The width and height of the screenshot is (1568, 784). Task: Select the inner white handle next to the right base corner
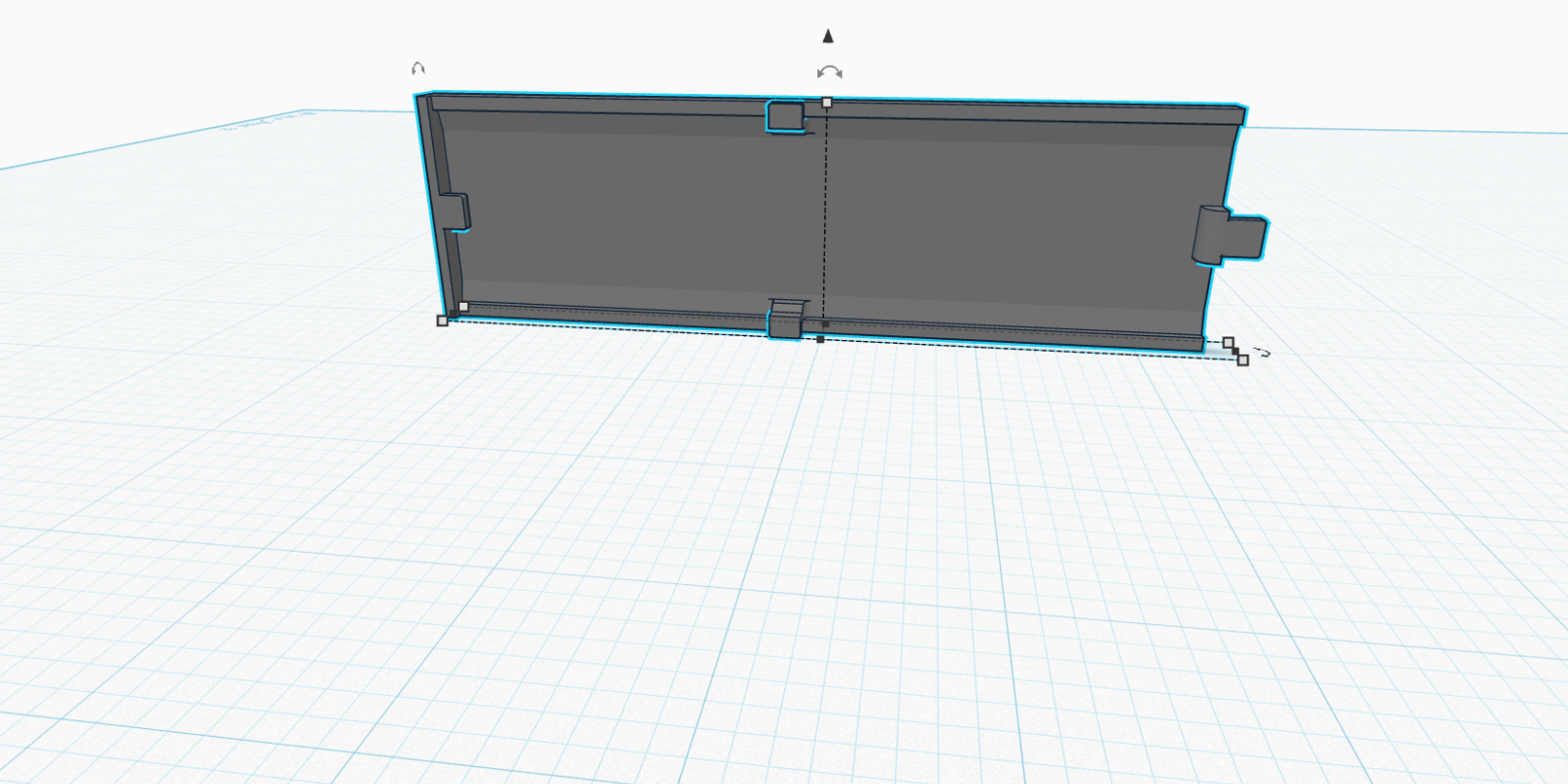tap(1228, 342)
